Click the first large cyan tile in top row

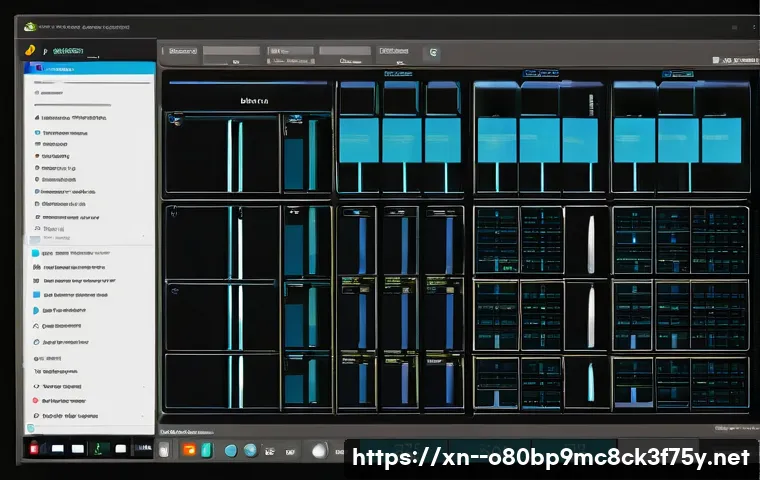(x=359, y=140)
